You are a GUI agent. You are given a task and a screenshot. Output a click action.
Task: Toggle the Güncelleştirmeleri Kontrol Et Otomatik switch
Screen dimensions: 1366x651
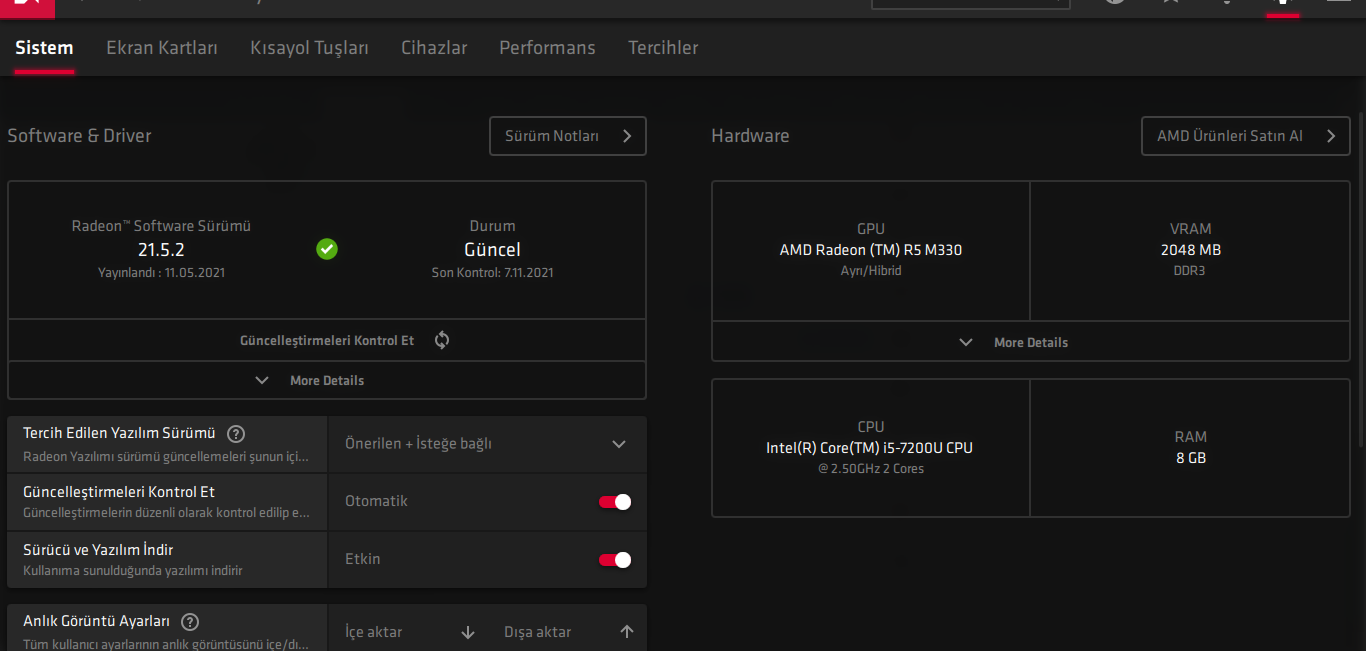(x=614, y=502)
